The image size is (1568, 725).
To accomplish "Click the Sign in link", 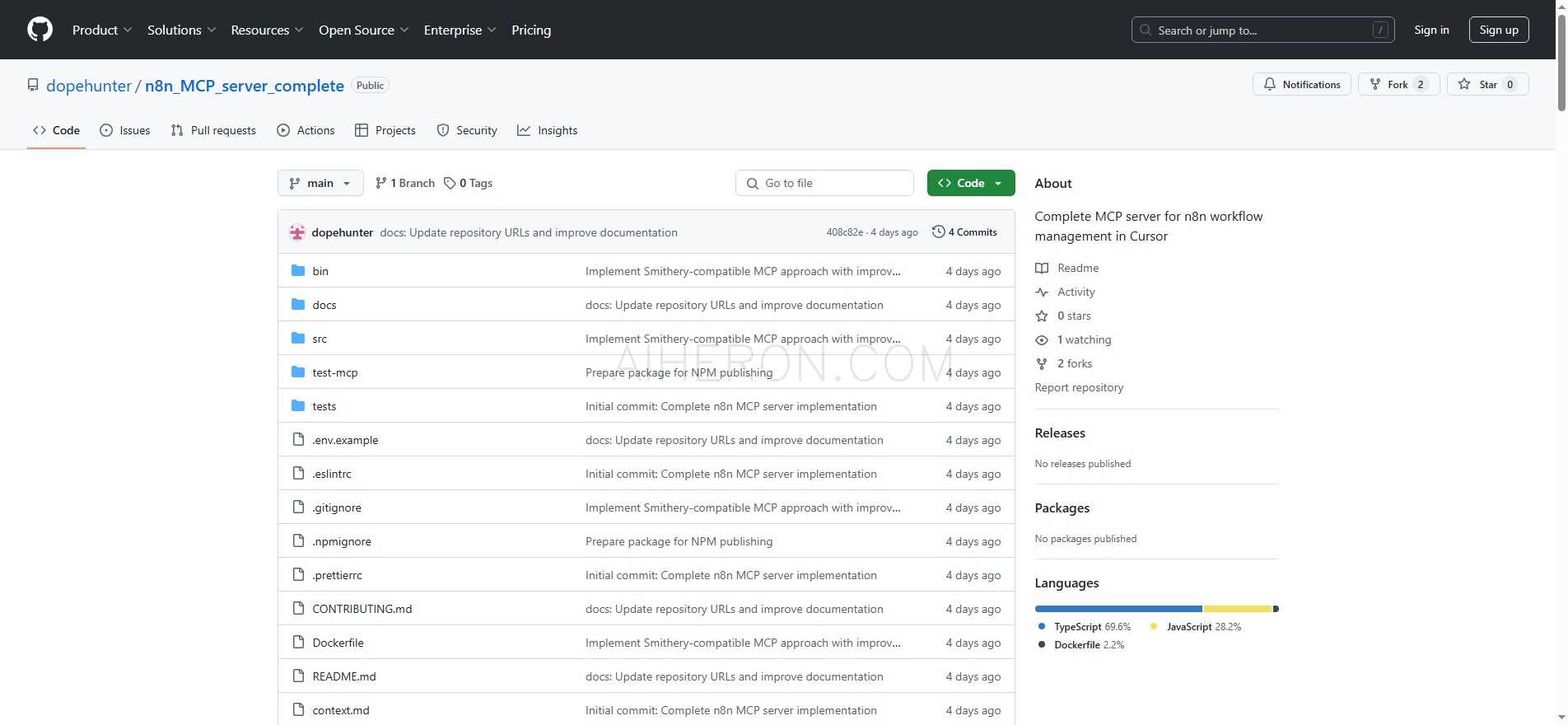I will click(1431, 30).
